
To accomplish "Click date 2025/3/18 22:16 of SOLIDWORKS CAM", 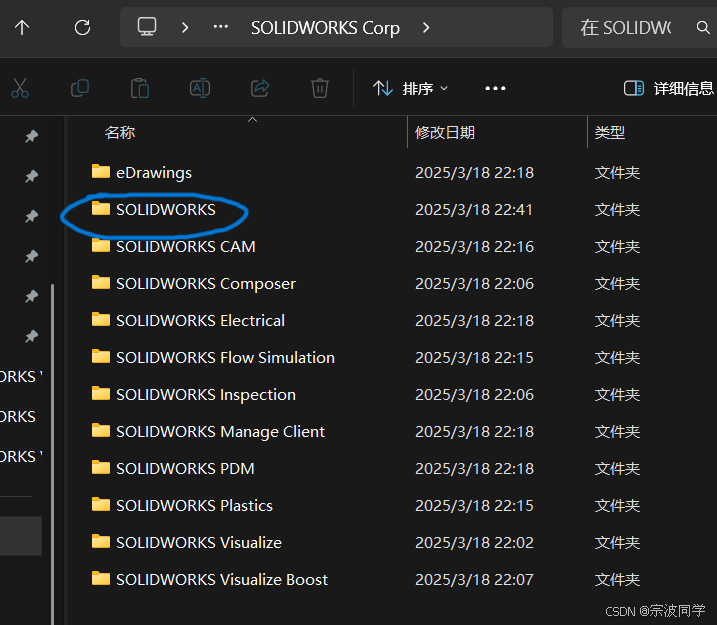I will pos(474,246).
